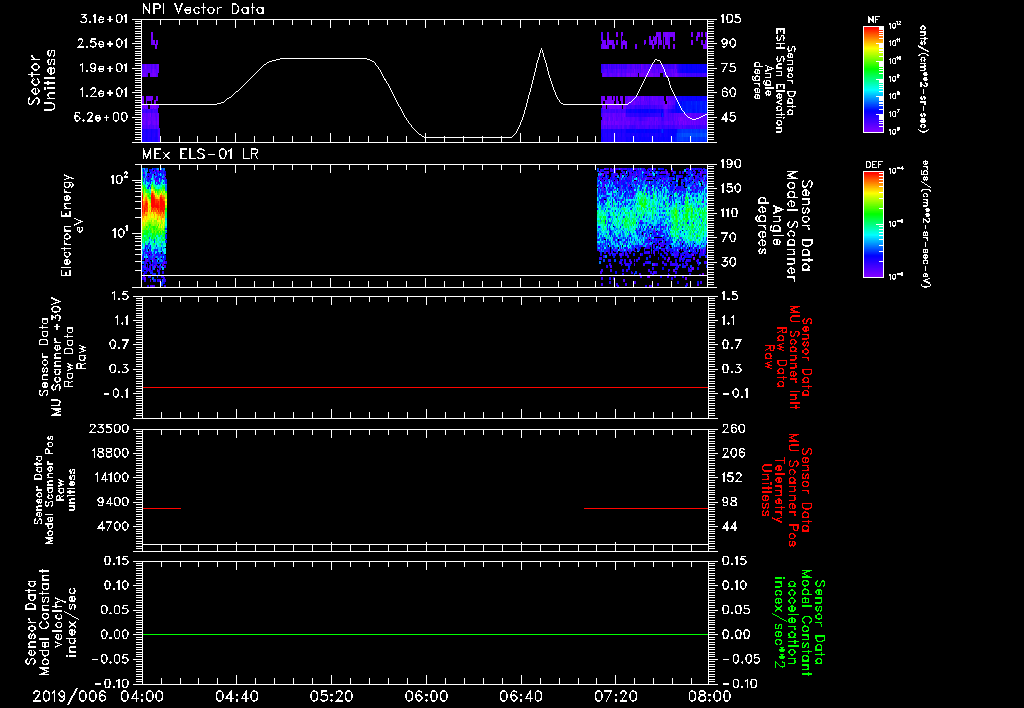The width and height of the screenshot is (1024, 708).
Task: Click the '2.5e+01' sector tick value
Action: pos(104,43)
